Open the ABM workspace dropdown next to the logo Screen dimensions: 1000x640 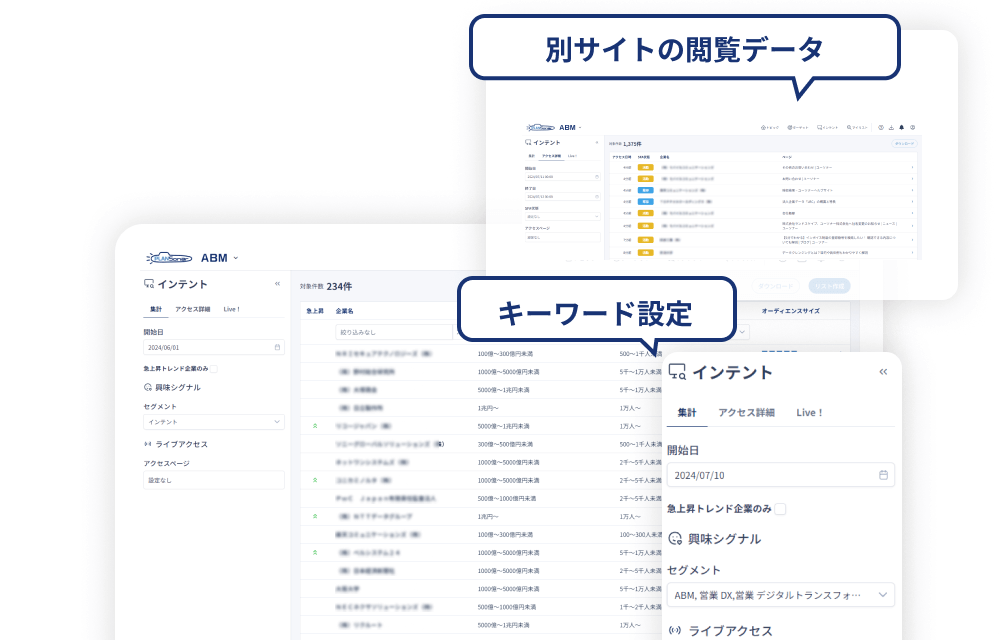(236, 258)
